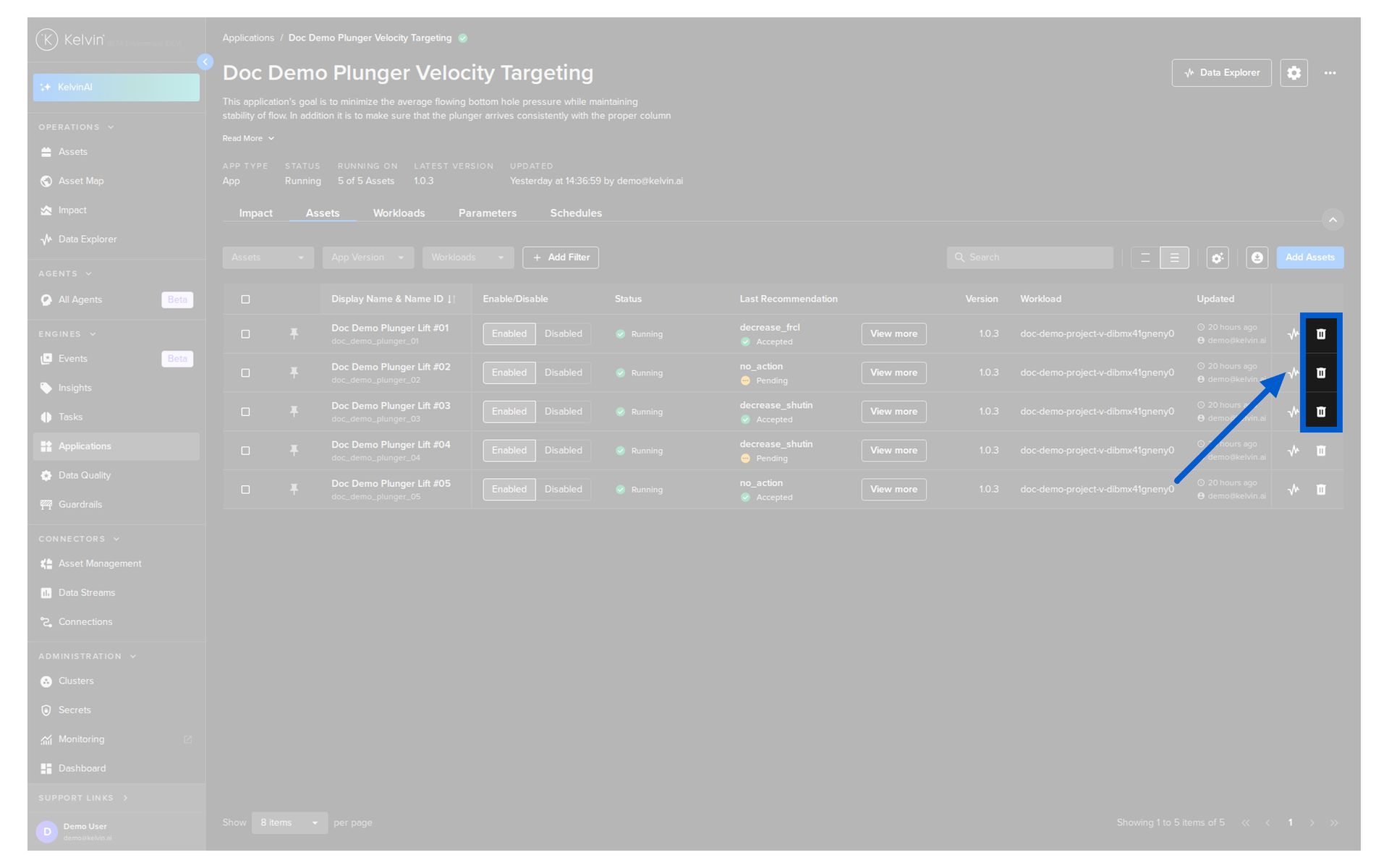Pin Doc Demo Plunger Lift #05

tap(294, 490)
